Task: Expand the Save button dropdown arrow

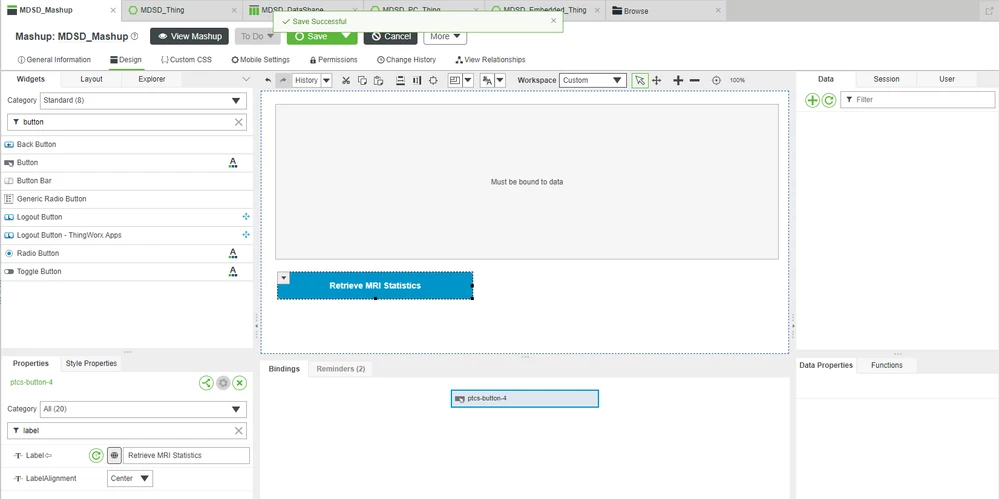Action: point(346,36)
